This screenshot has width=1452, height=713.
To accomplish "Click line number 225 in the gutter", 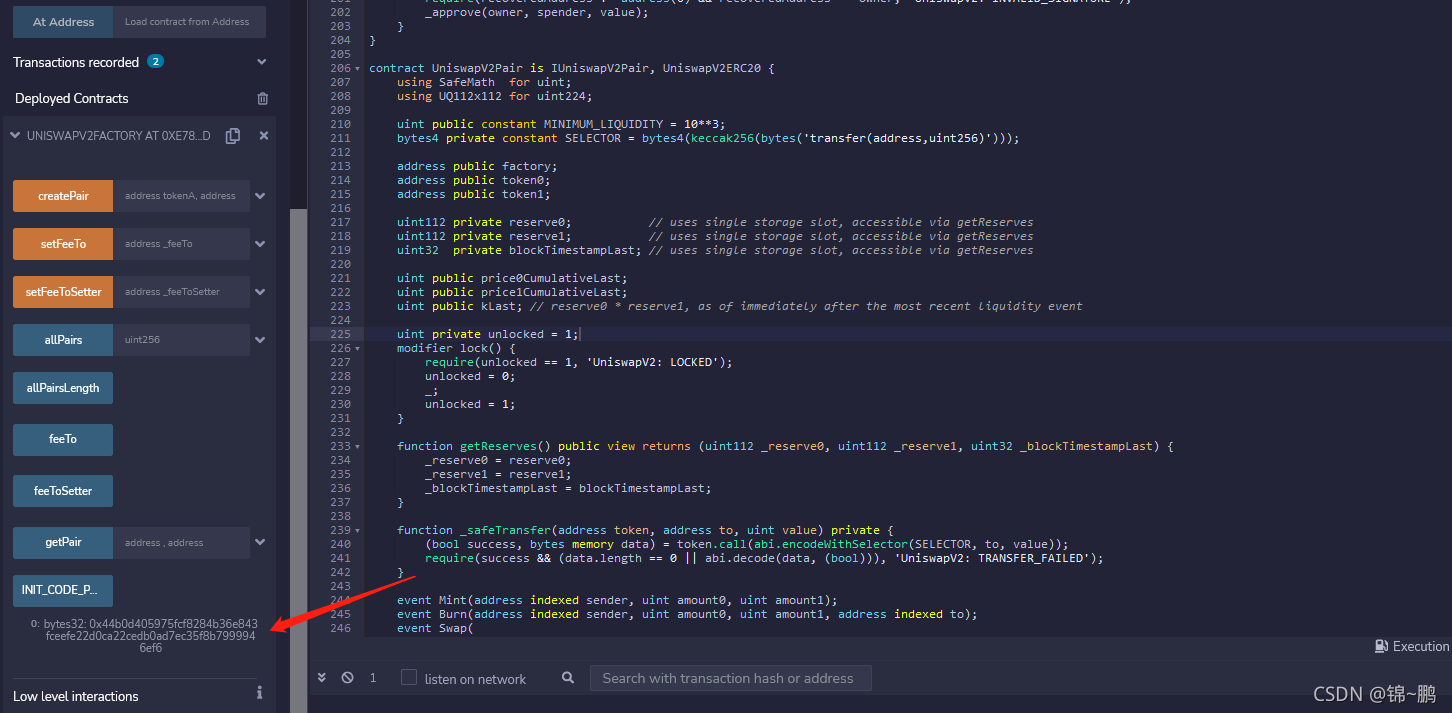I will click(340, 334).
